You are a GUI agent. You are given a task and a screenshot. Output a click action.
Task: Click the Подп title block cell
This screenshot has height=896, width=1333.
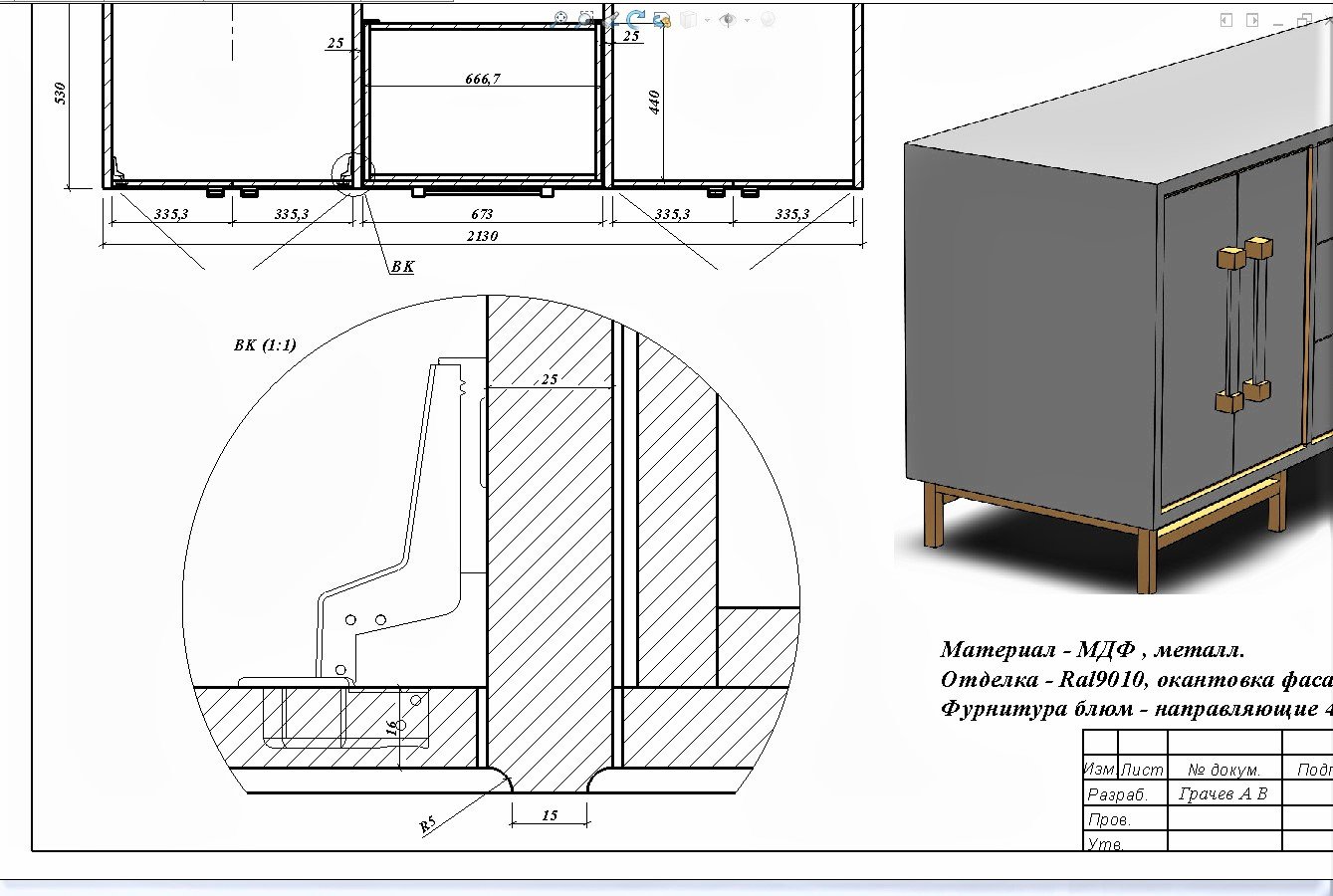1308,770
